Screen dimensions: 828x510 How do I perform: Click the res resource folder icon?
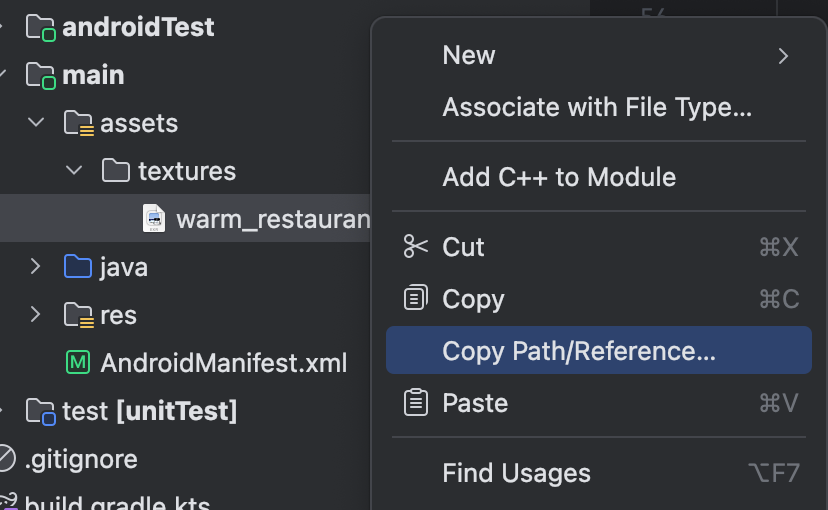pyautogui.click(x=79, y=315)
